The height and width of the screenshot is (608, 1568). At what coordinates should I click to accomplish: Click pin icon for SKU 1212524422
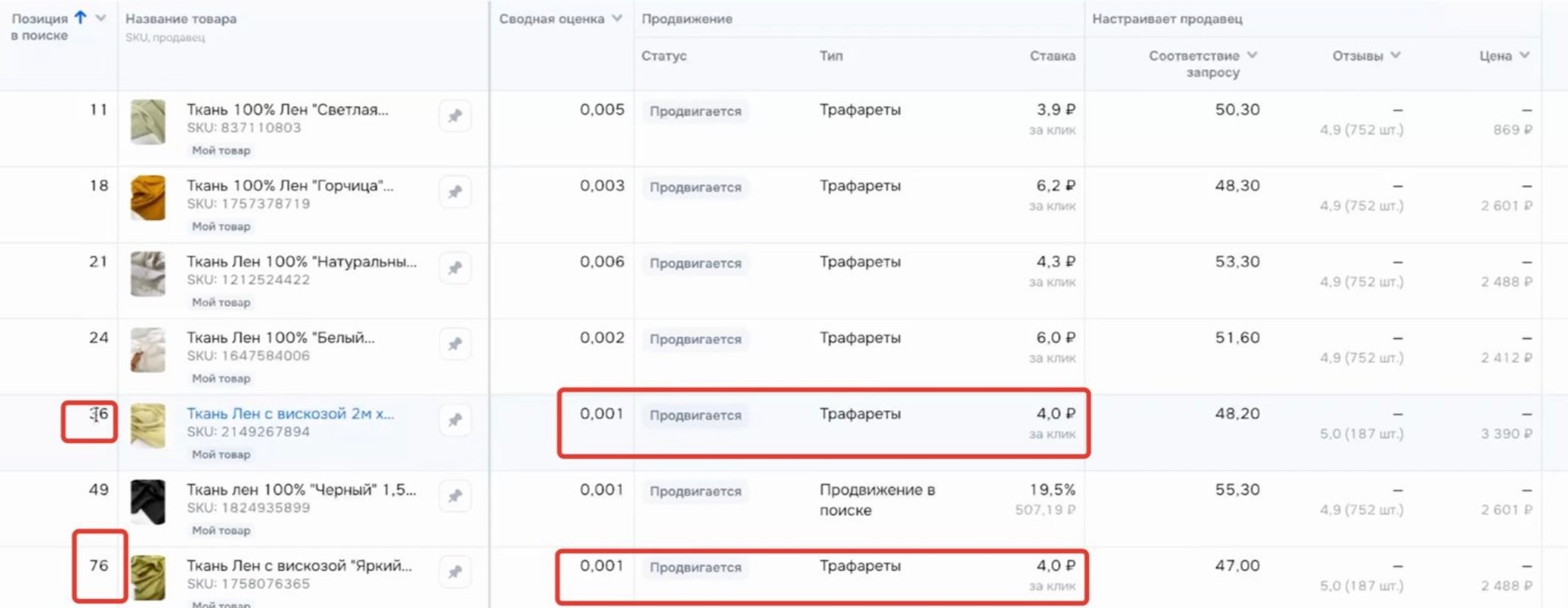455,268
